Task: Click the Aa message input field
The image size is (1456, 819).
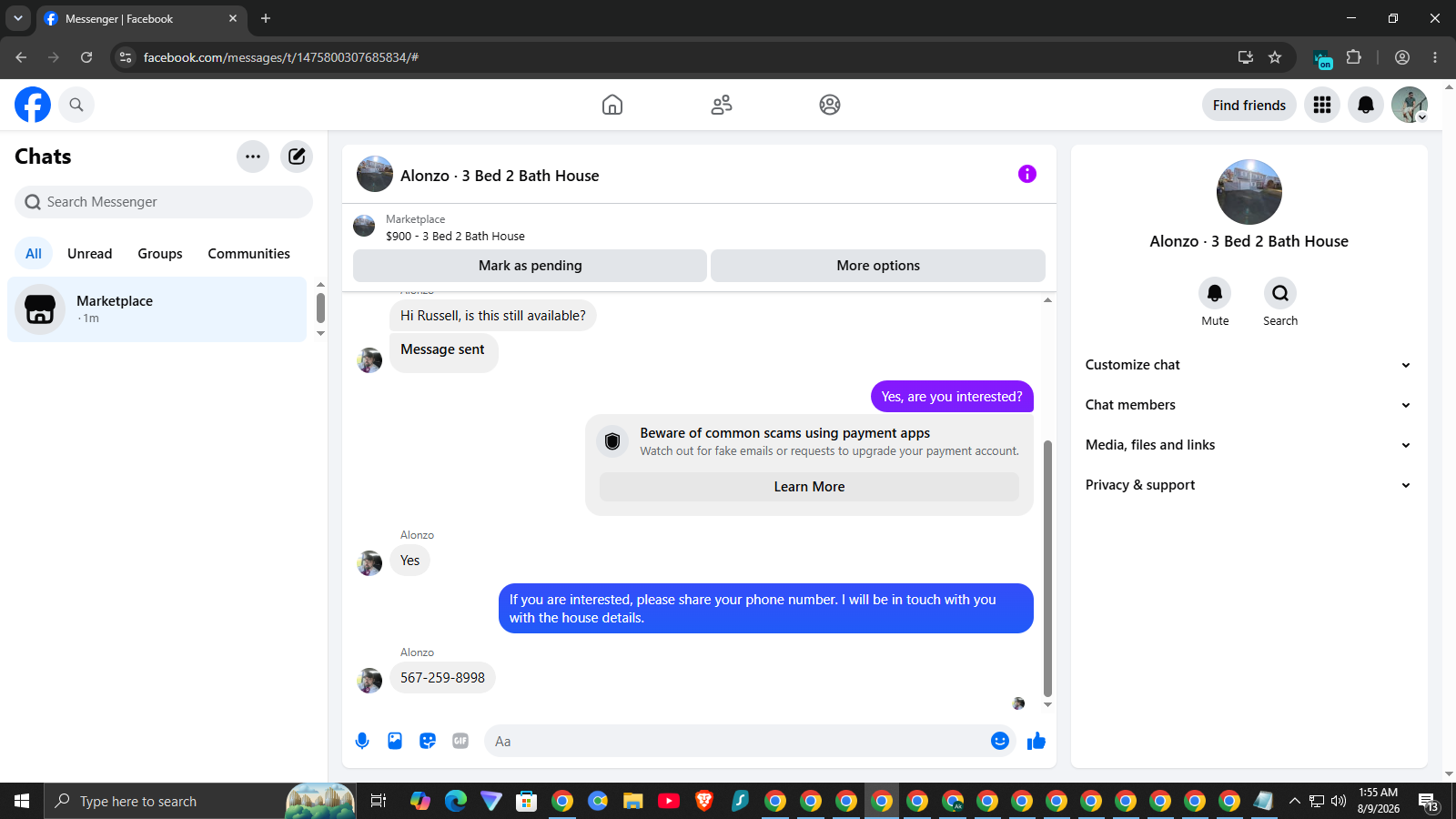Action: 737,741
